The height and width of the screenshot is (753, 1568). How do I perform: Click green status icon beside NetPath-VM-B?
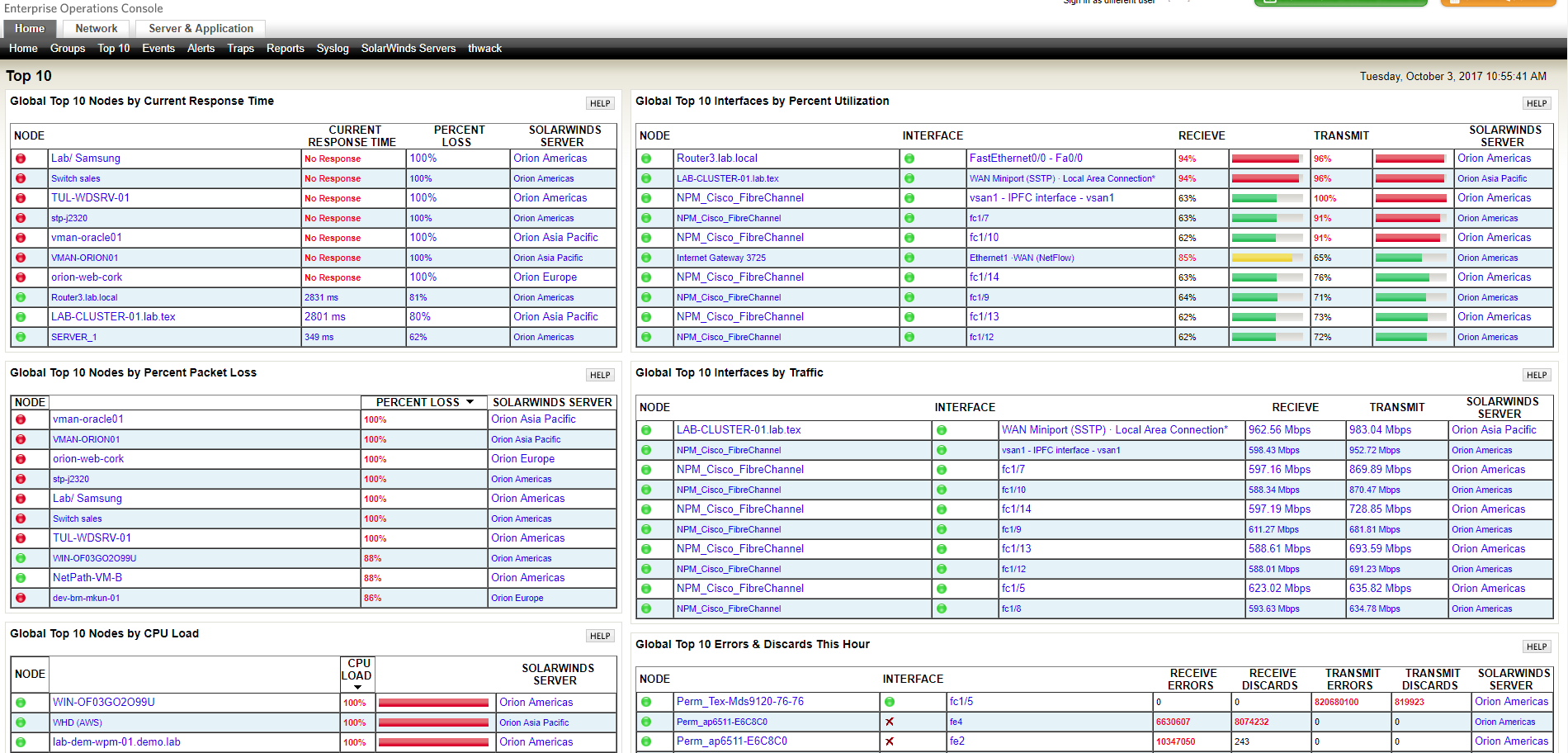click(x=21, y=578)
